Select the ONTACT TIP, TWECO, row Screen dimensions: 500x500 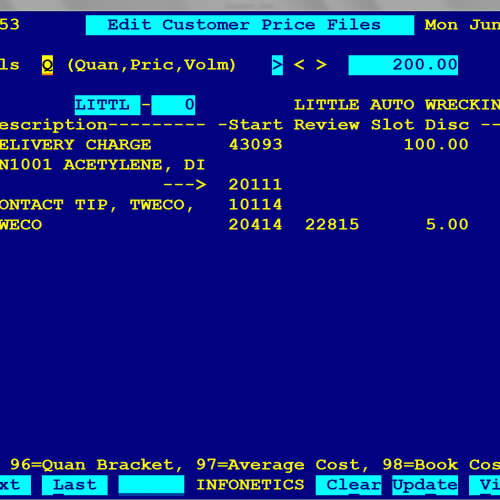[x=97, y=205]
